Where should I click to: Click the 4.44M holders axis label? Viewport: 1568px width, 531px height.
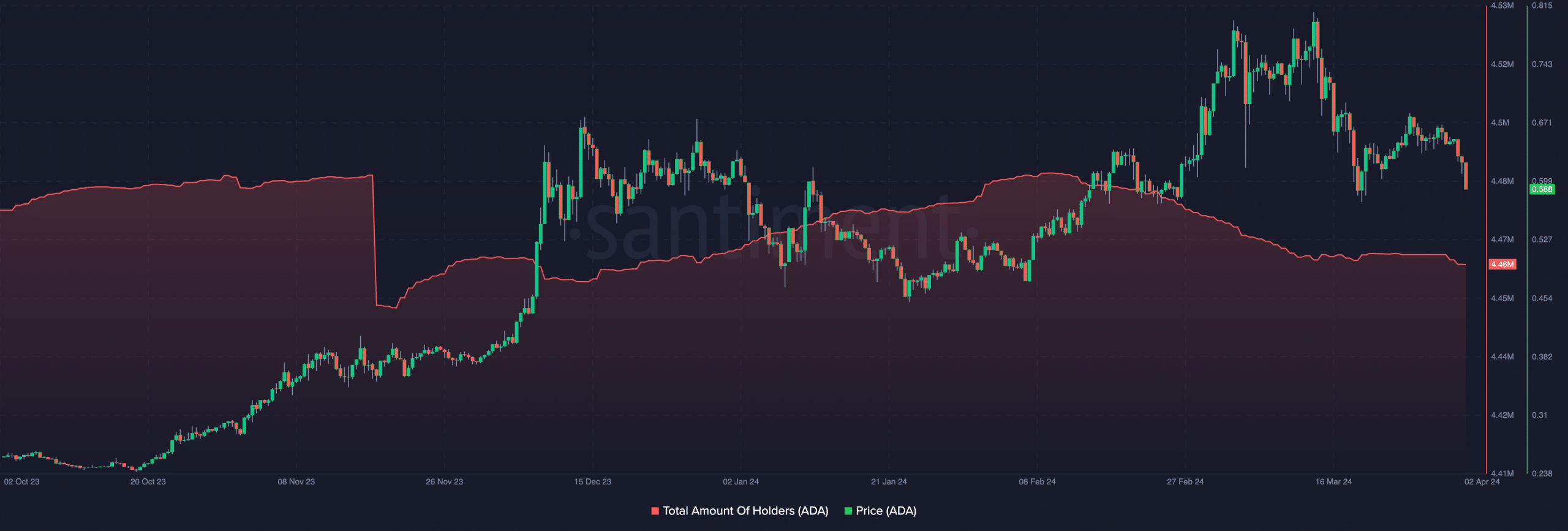point(1502,356)
